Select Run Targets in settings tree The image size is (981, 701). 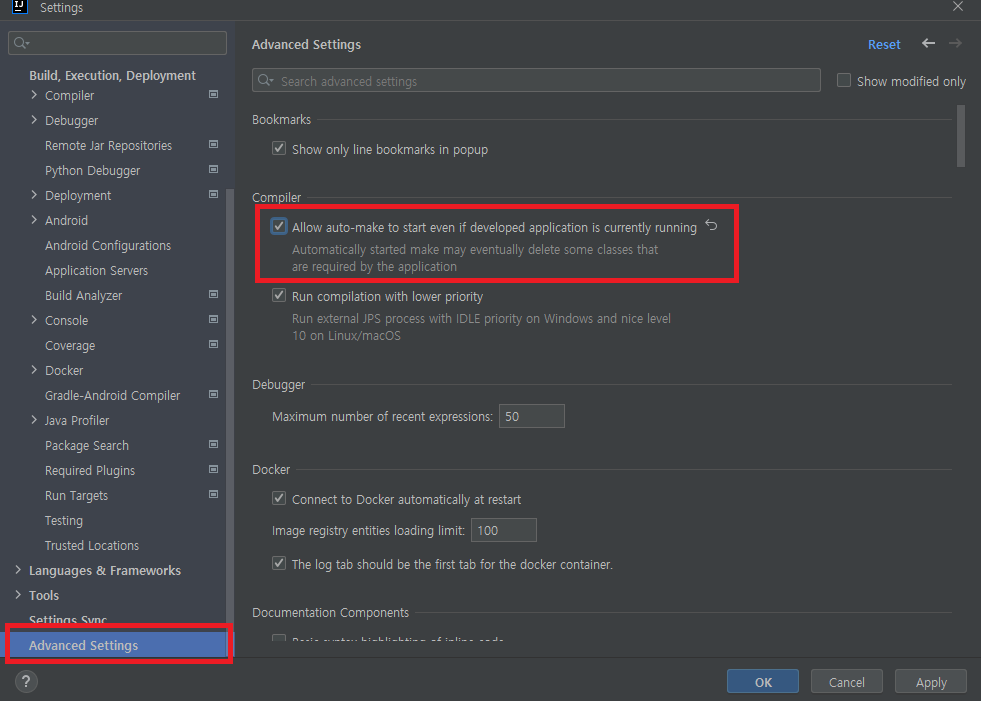click(x=76, y=495)
